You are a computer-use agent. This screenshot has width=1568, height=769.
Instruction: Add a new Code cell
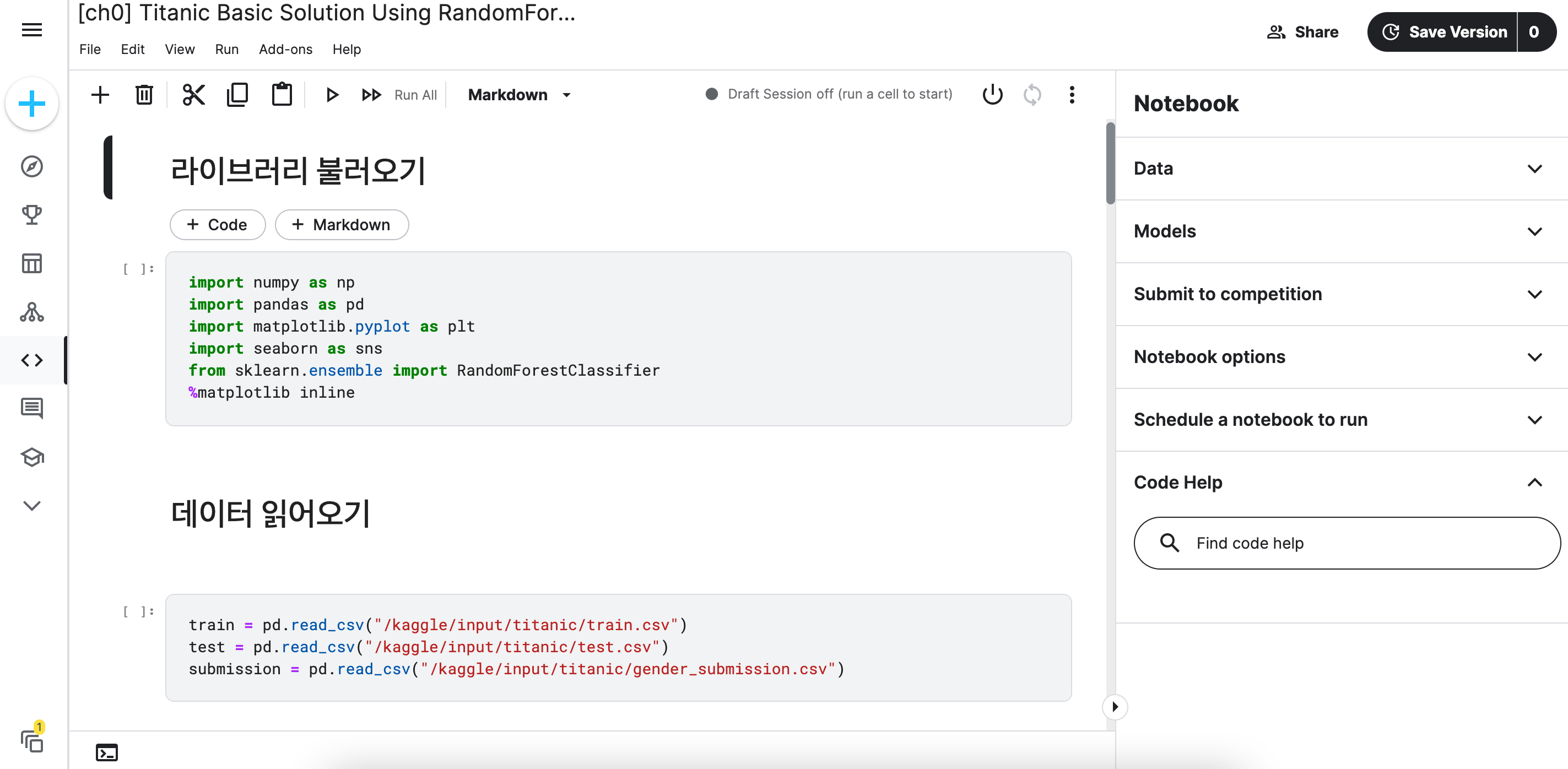[217, 225]
